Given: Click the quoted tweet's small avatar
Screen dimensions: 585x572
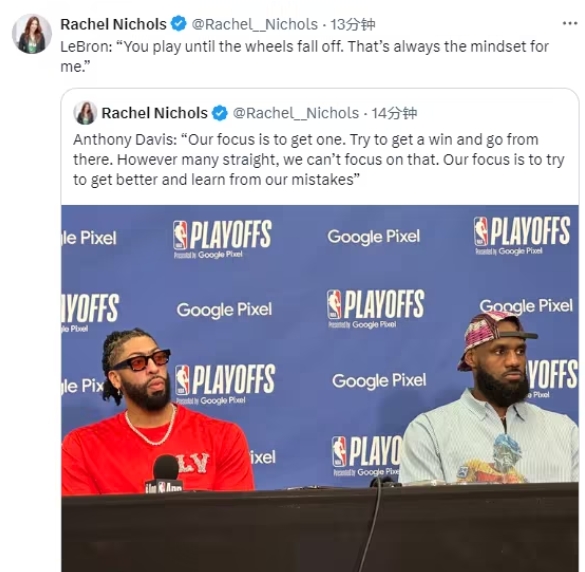Looking at the screenshot, I should [x=85, y=113].
